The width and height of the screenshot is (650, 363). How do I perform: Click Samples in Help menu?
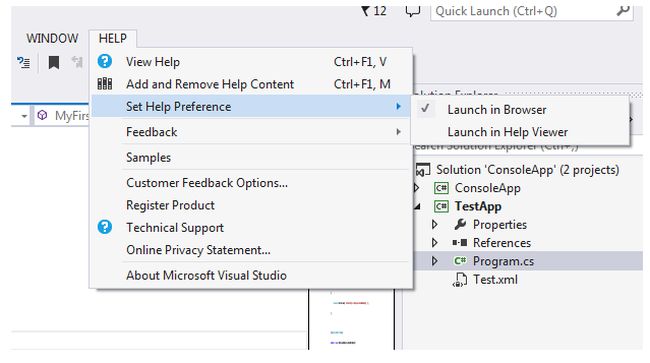251,157
